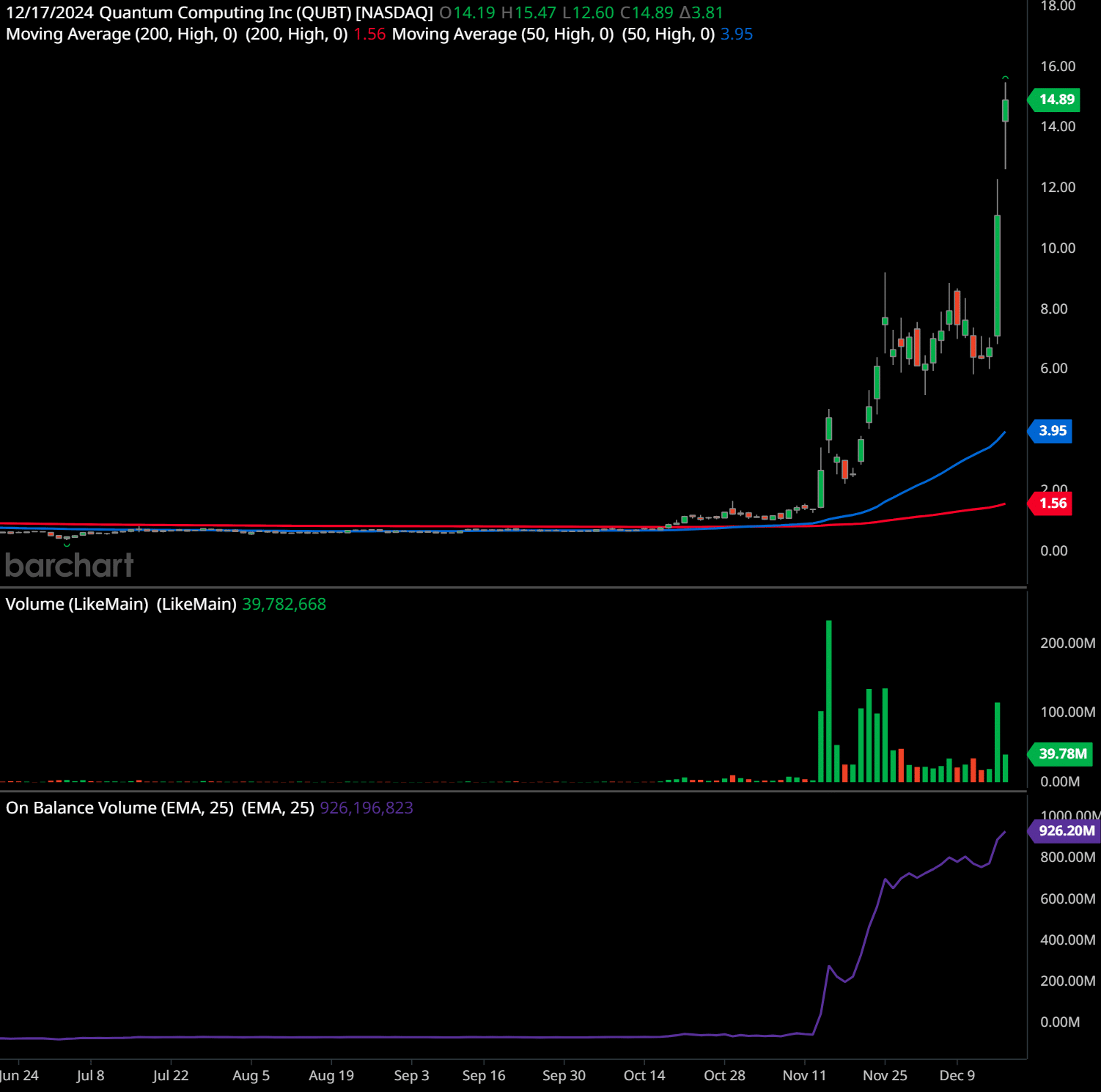1101x1092 pixels.
Task: Click the green 39.78M volume axis tag
Action: click(x=1061, y=754)
